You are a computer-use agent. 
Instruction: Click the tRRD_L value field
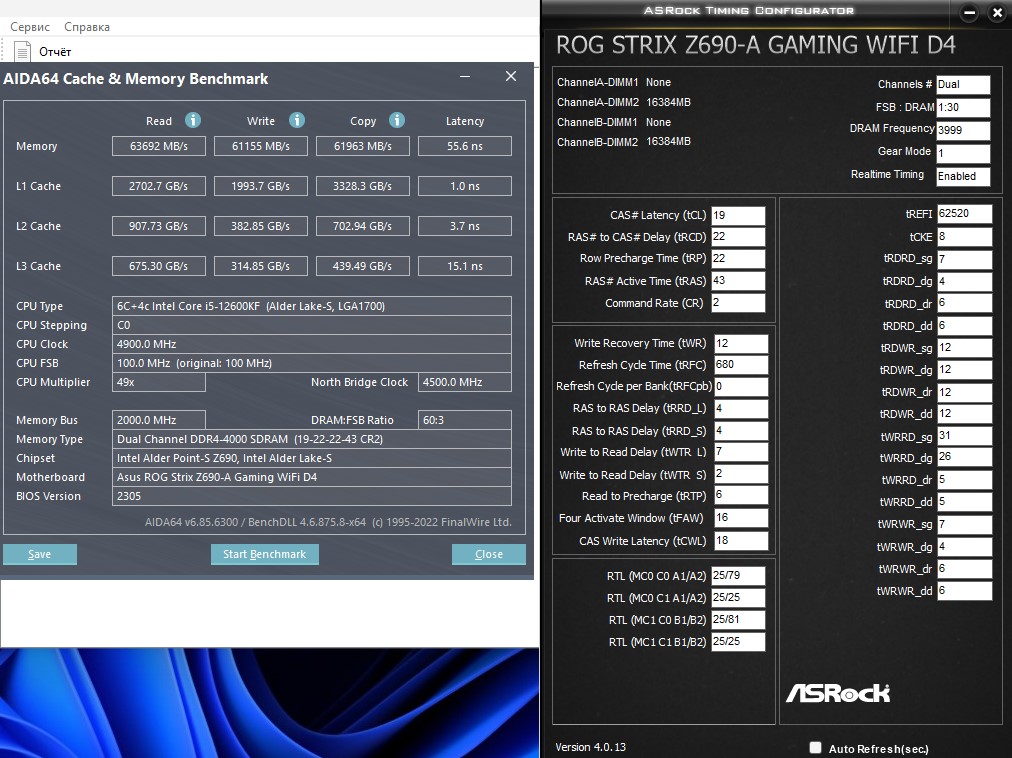741,409
